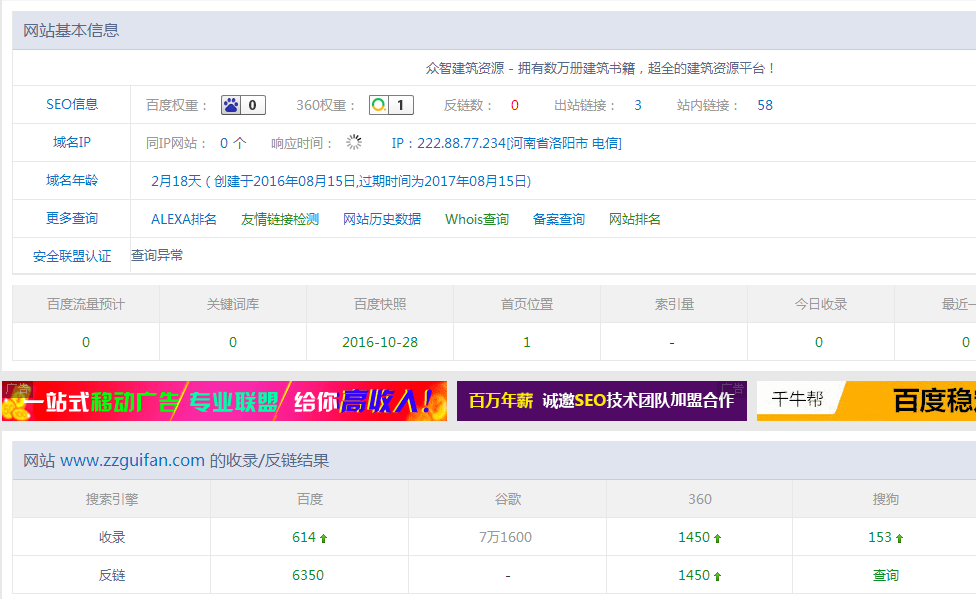This screenshot has height=599, width=976.
Task: Click green up arrow next to 614
Action: coord(323,538)
